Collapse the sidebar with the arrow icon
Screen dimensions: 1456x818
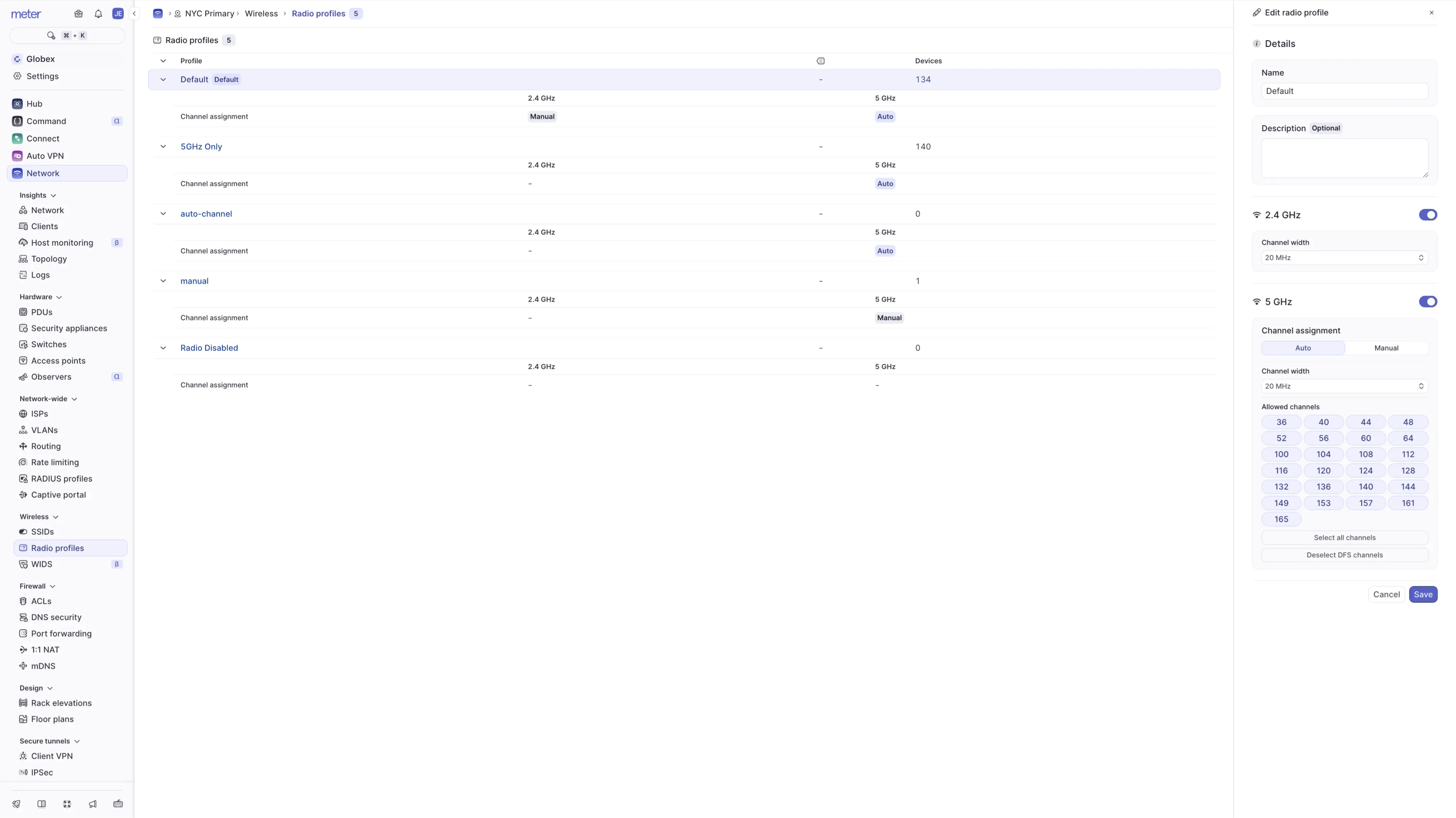[134, 14]
